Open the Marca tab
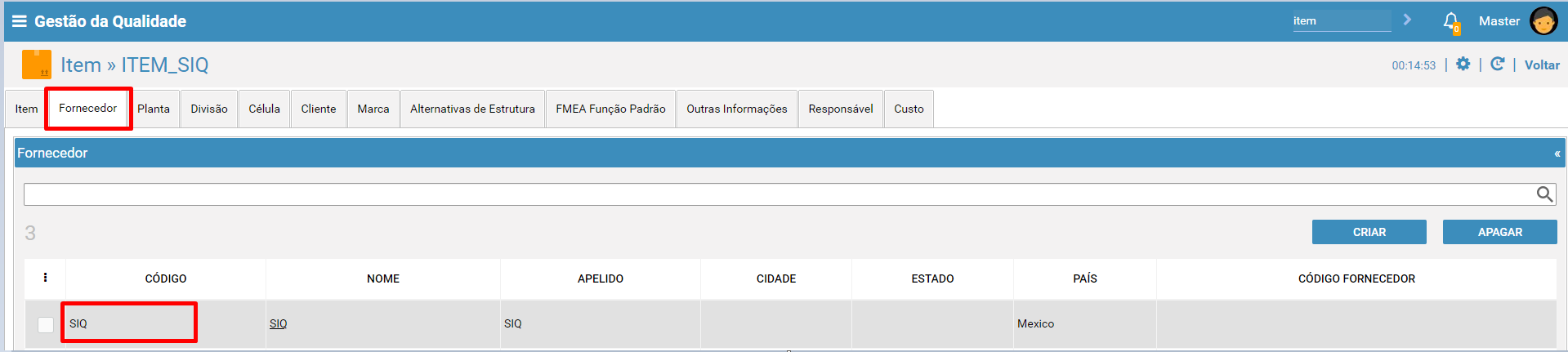This screenshot has height=352, width=1568. click(373, 109)
